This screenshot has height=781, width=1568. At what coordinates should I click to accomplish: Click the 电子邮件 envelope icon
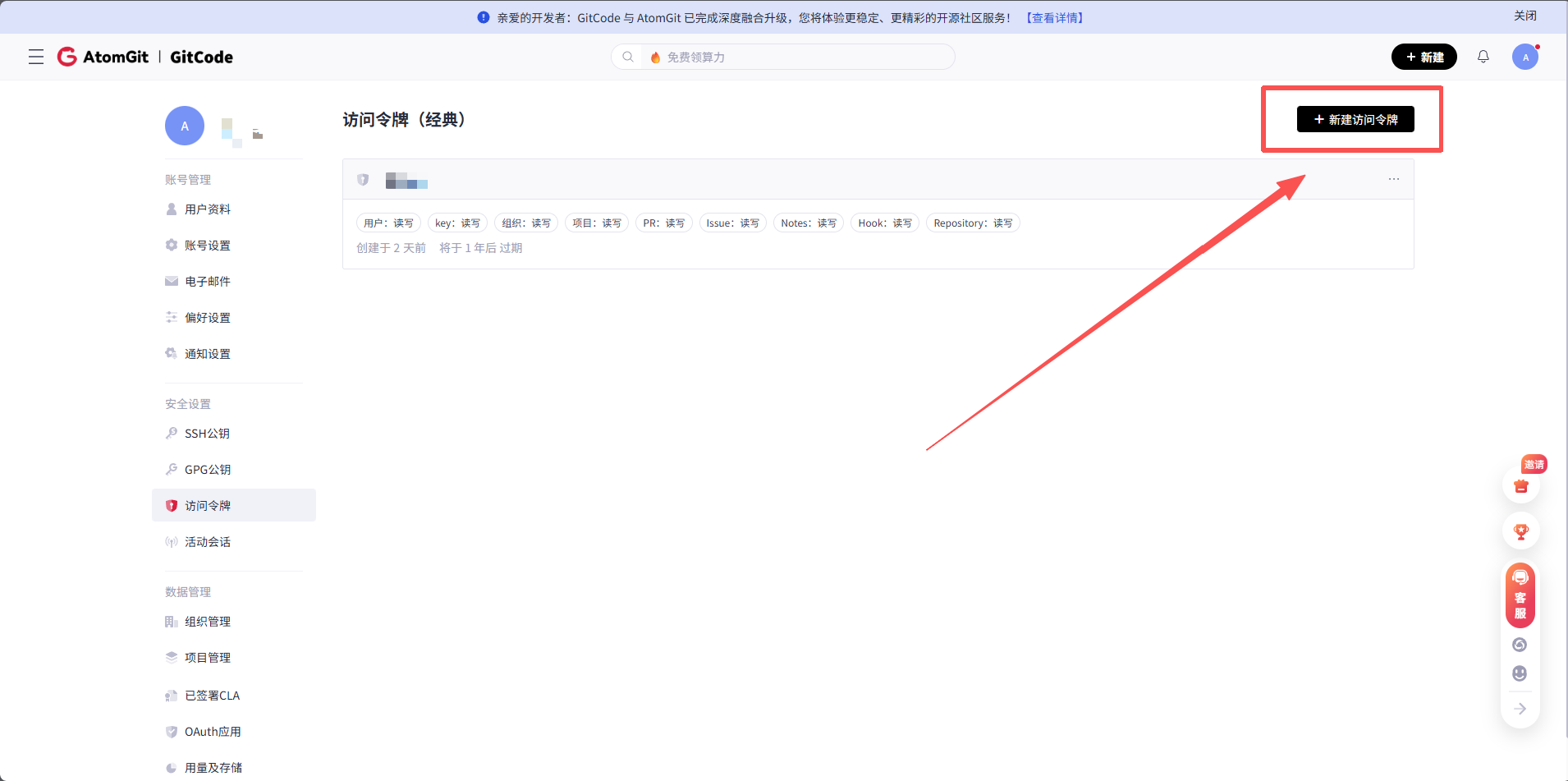pos(172,282)
